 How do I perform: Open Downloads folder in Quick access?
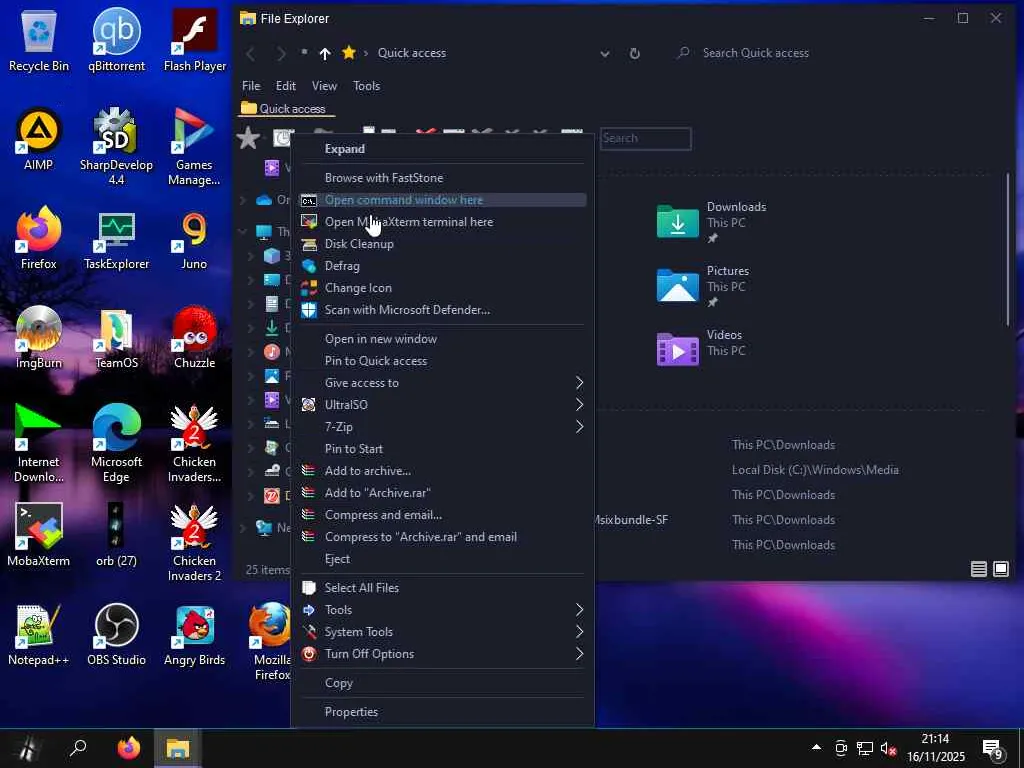(711, 222)
